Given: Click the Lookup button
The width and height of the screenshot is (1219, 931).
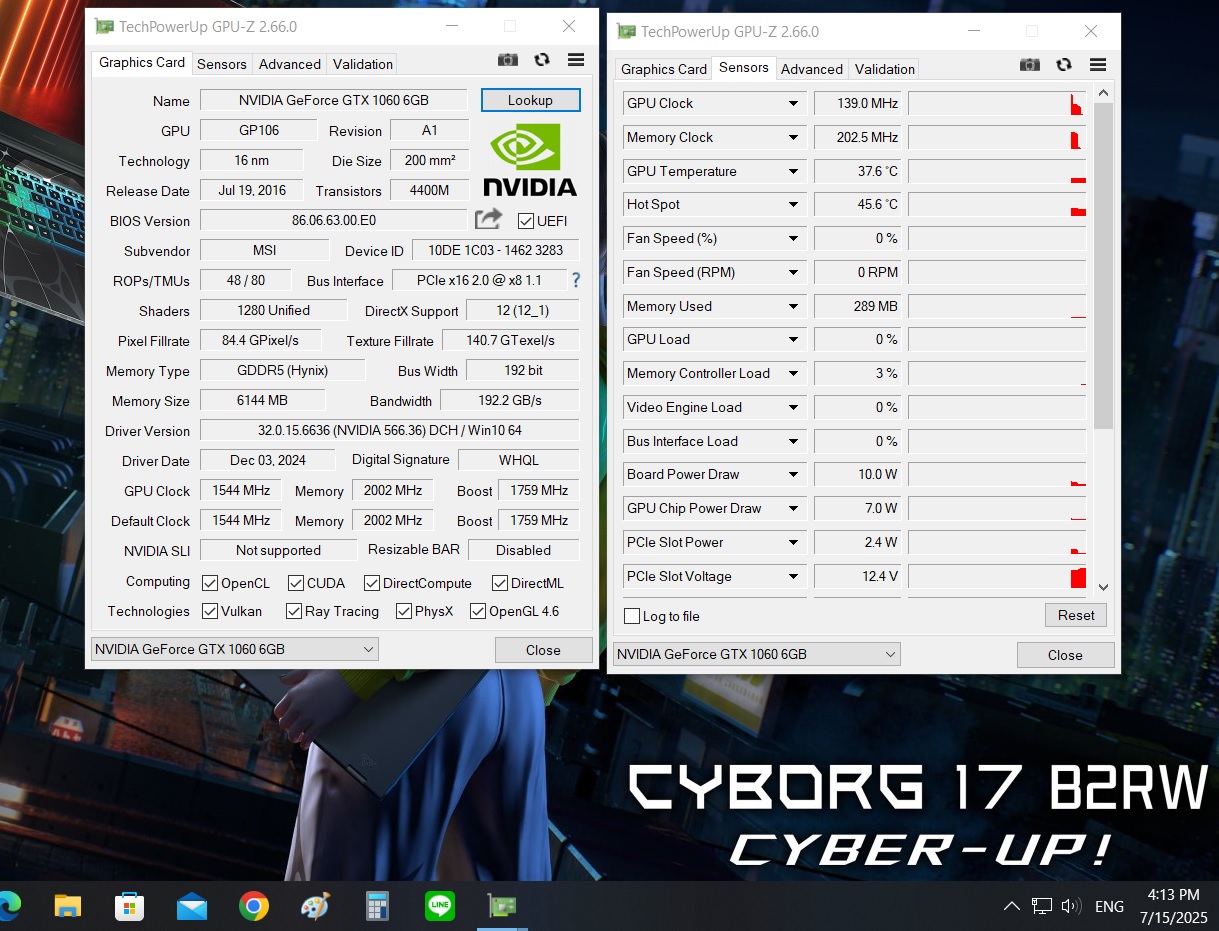Looking at the screenshot, I should point(530,100).
